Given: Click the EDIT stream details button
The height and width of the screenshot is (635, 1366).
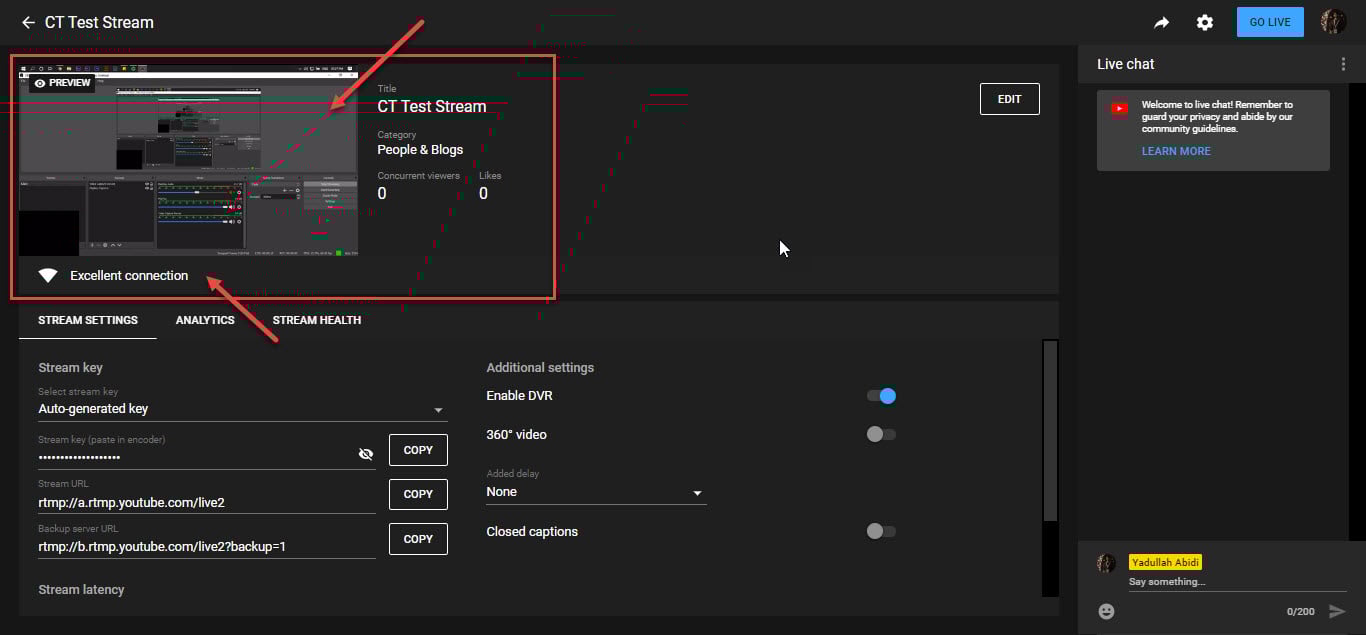Looking at the screenshot, I should (1010, 99).
